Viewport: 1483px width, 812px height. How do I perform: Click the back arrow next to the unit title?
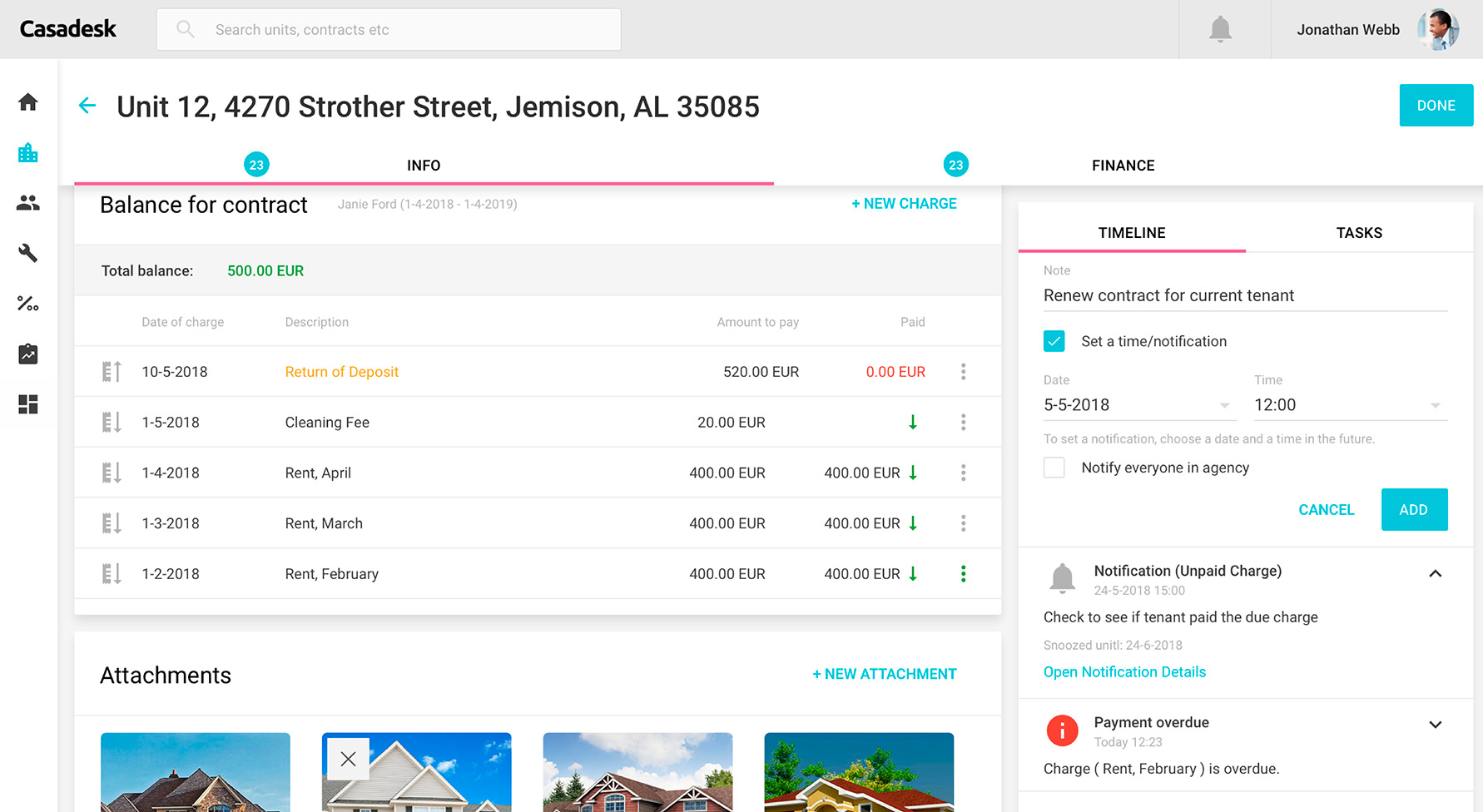[87, 106]
